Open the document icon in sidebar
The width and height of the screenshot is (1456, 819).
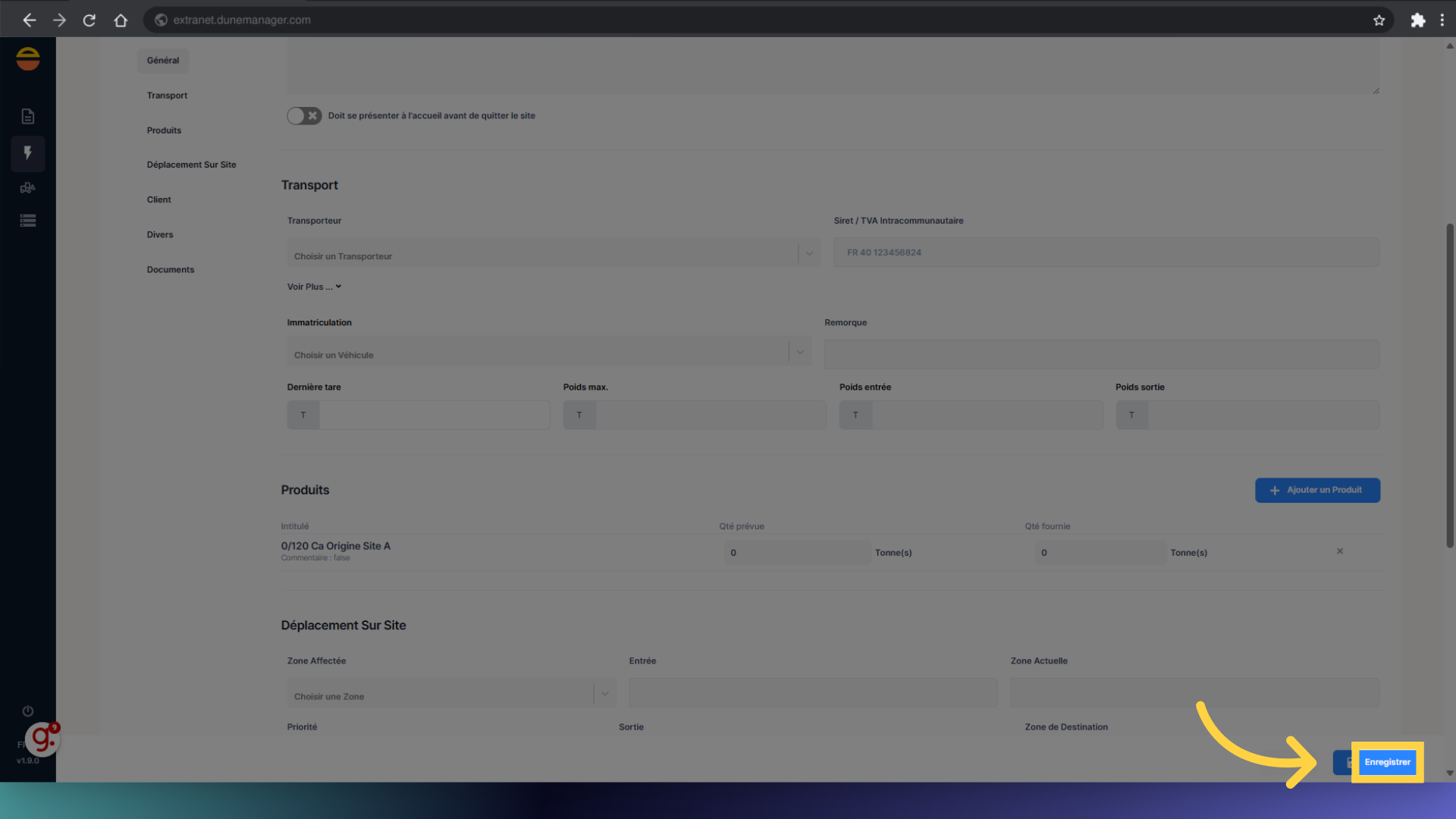pyautogui.click(x=28, y=117)
